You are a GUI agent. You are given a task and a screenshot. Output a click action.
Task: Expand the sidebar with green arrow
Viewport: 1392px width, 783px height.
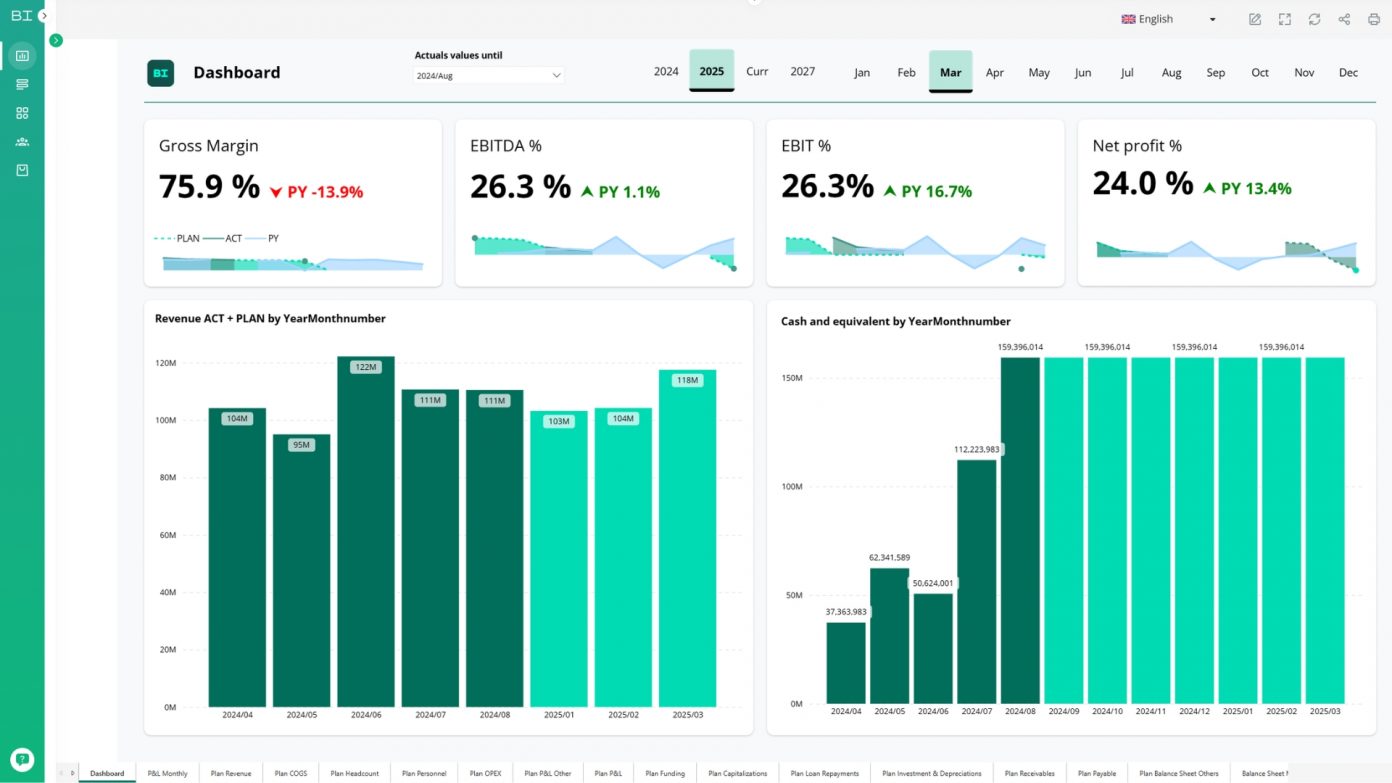pyautogui.click(x=56, y=40)
